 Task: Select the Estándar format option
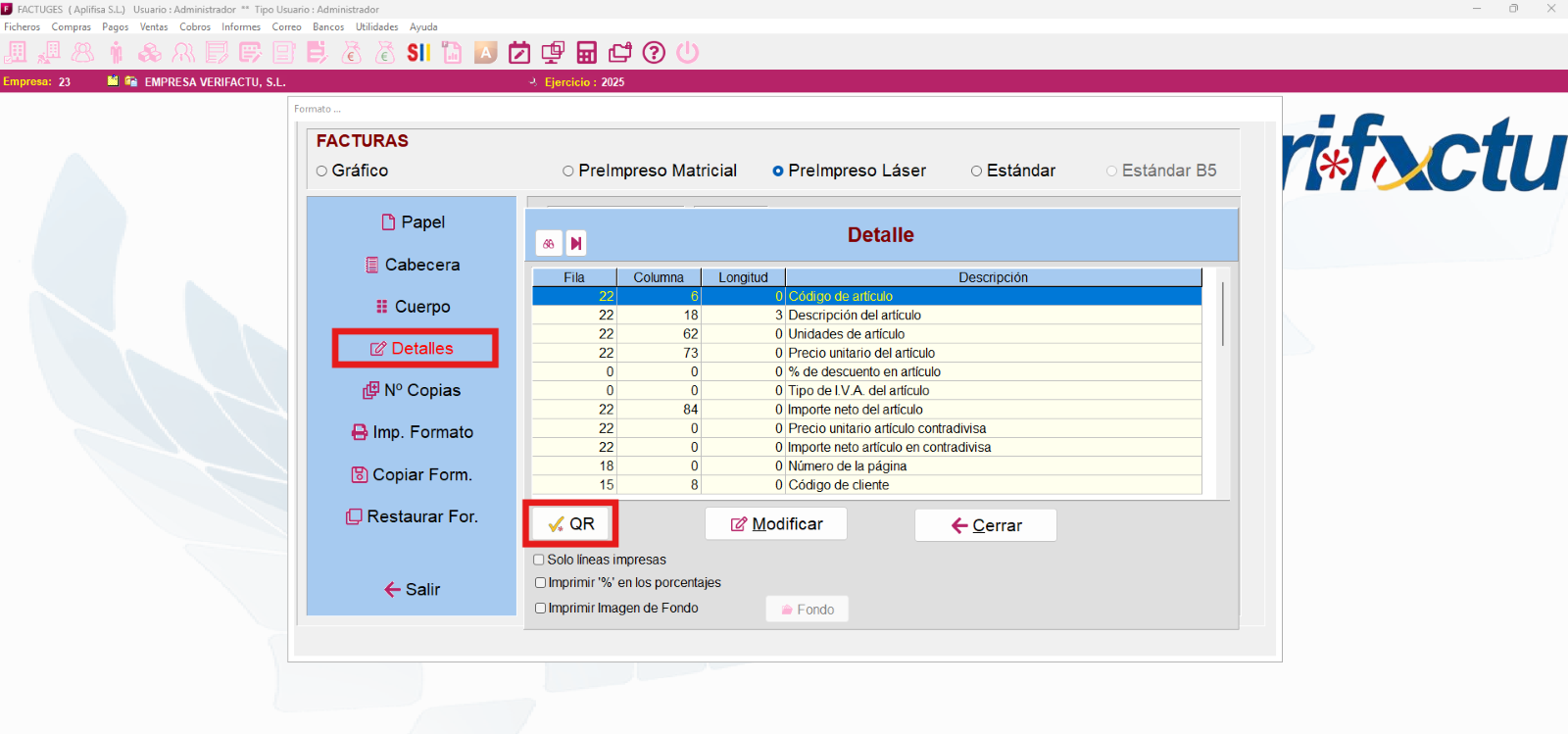1012,171
